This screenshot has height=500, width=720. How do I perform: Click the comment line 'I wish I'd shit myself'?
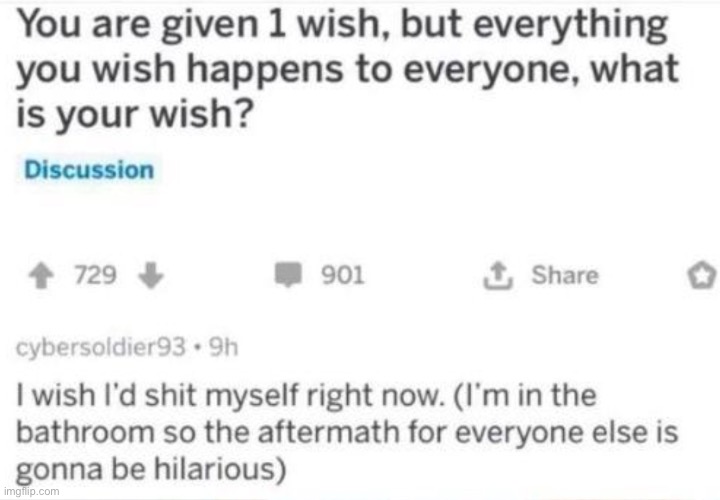pos(306,396)
